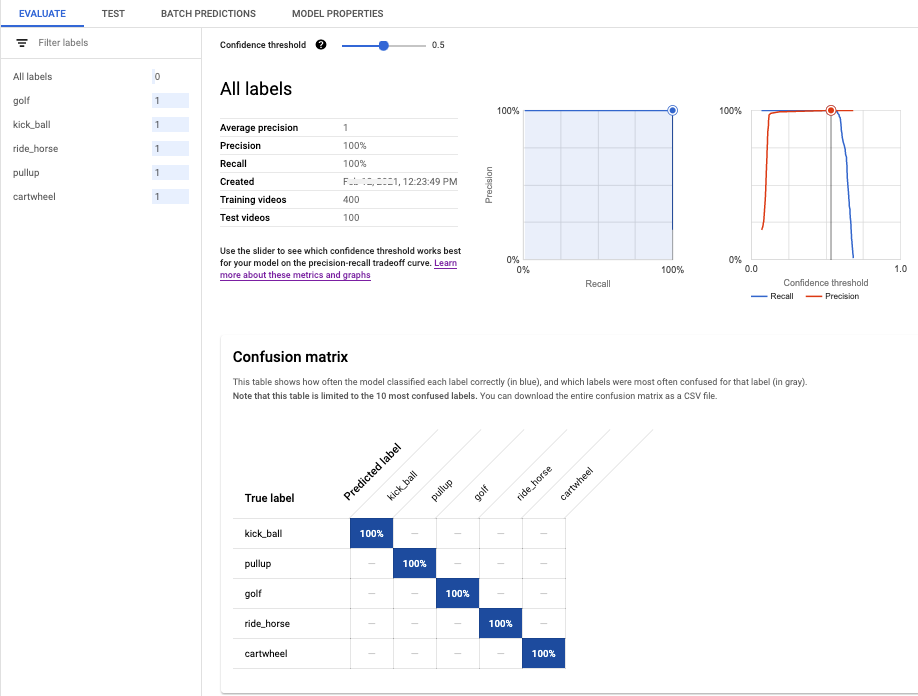Open Learn more about these metrics link
Screen dimensions: 918x696
click(338, 269)
